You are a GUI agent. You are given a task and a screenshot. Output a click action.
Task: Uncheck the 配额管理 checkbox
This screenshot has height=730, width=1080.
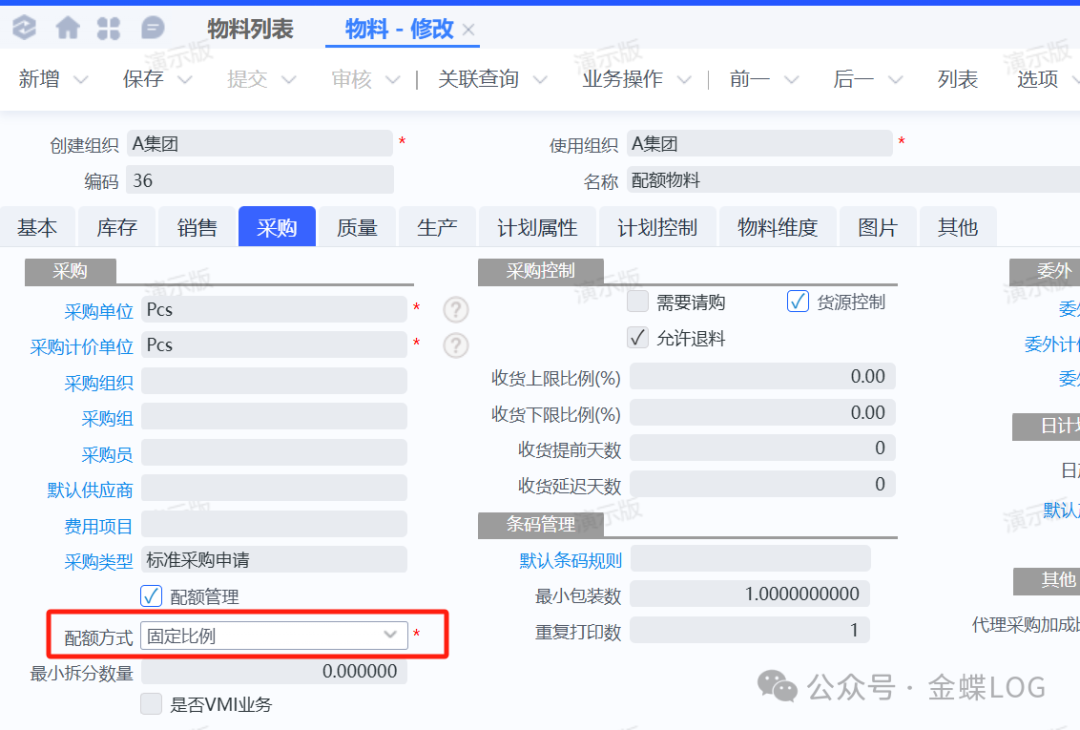[151, 596]
